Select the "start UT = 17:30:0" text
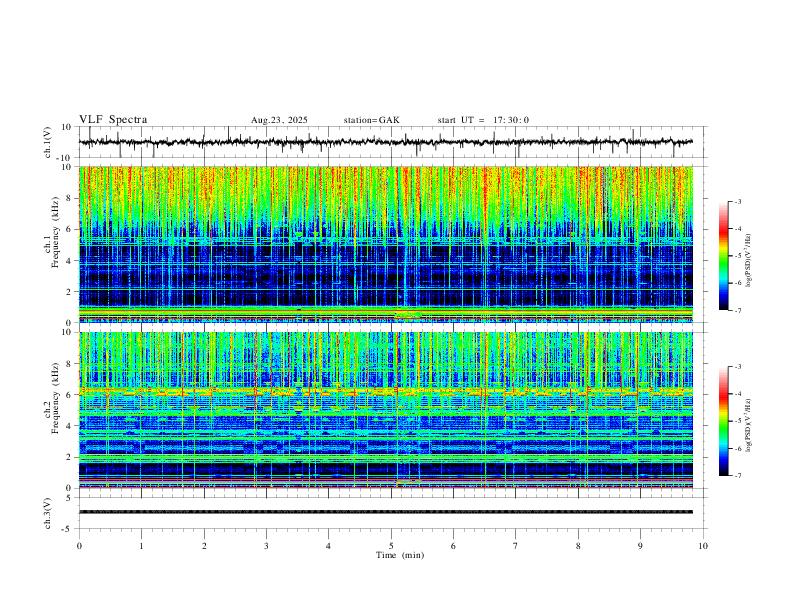The width and height of the screenshot is (792, 612). 483,120
